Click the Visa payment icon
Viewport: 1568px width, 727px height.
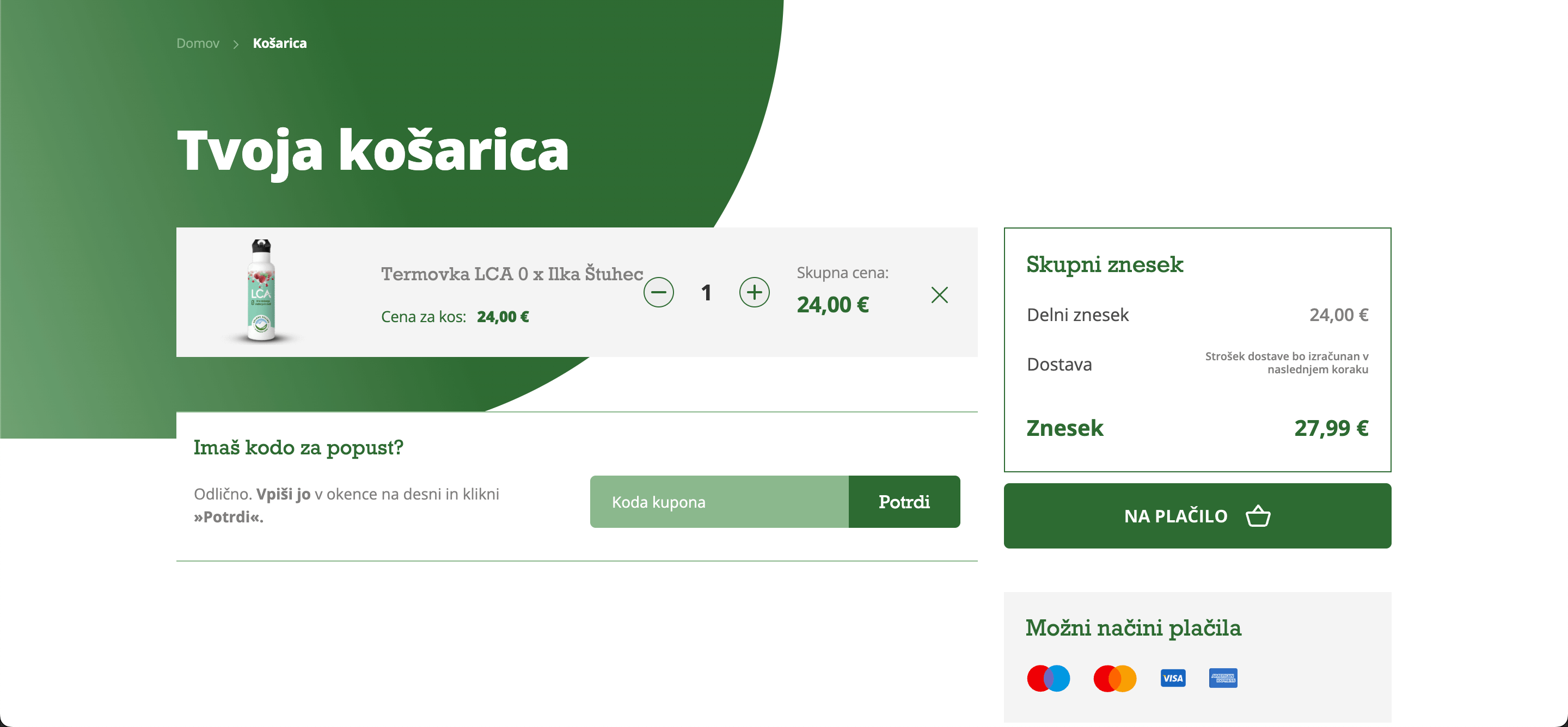click(x=1172, y=679)
